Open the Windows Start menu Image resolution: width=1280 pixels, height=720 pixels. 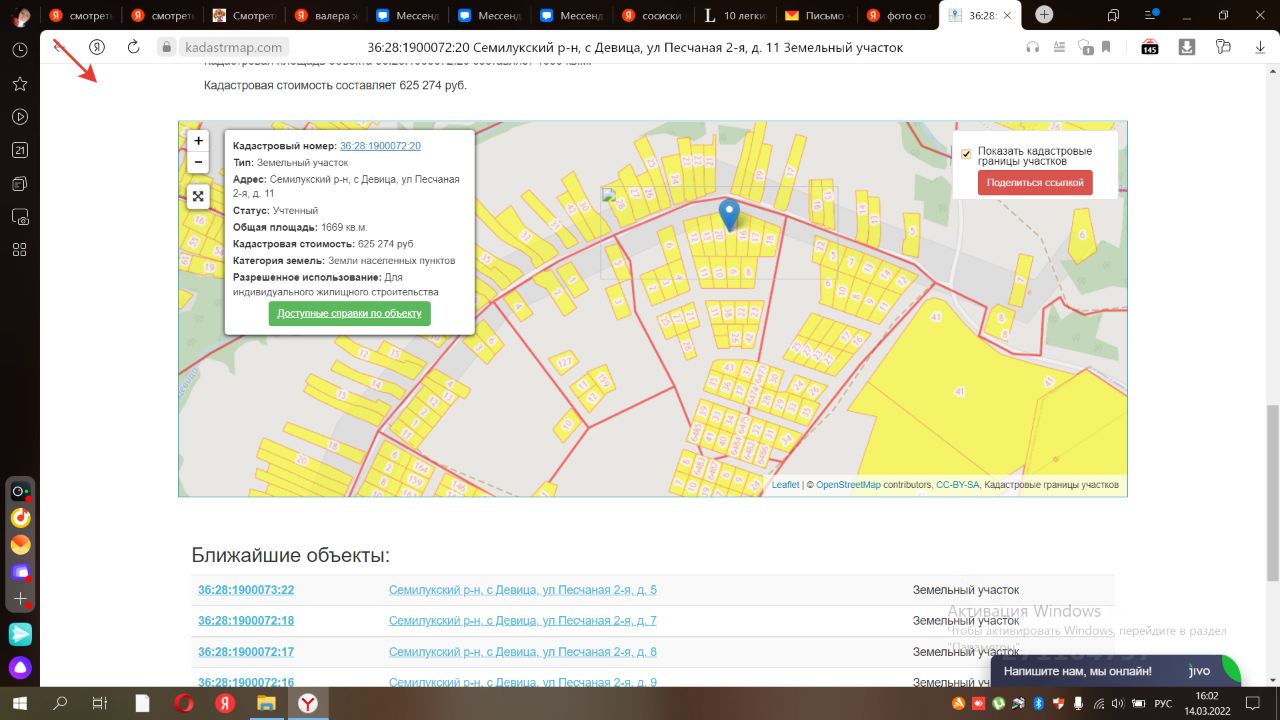click(x=20, y=704)
